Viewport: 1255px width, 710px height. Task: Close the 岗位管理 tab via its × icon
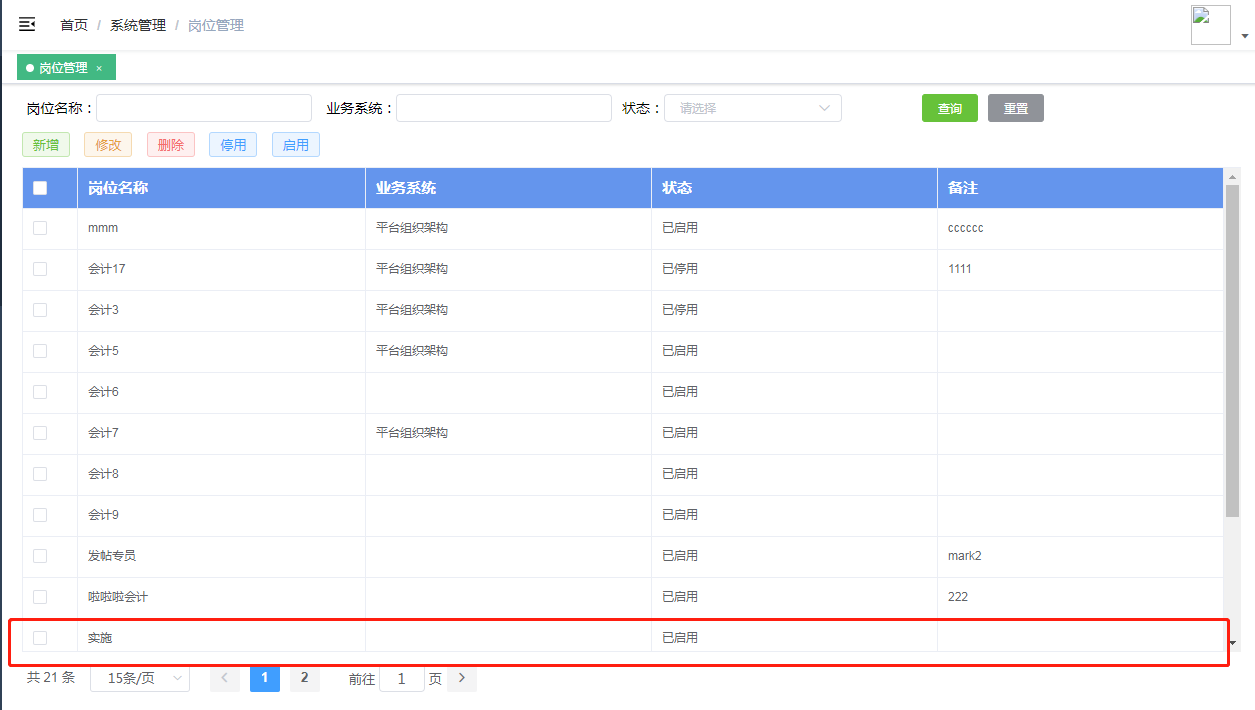[97, 67]
